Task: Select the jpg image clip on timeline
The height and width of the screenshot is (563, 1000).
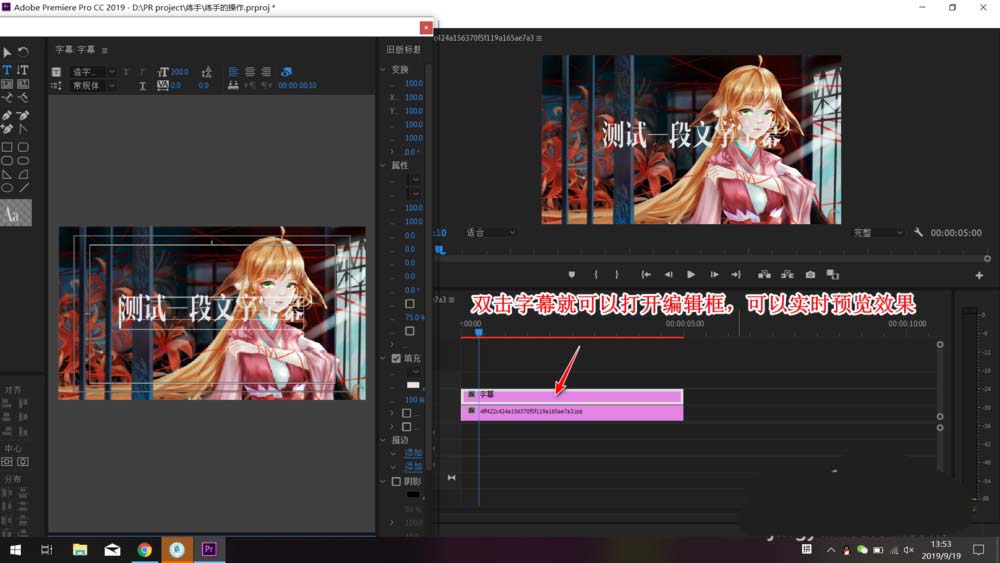Action: pos(571,412)
